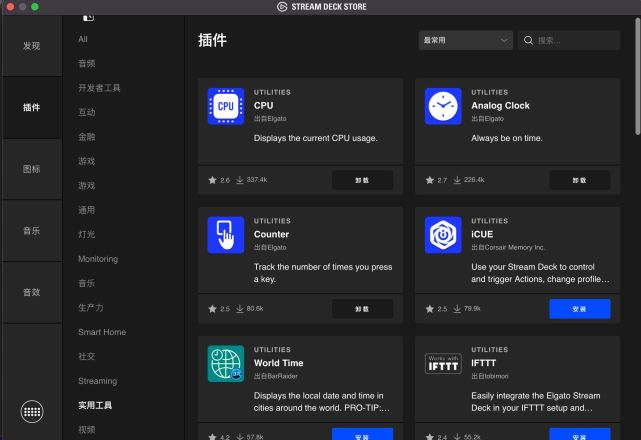Uninstall the Analog Clock plugin
This screenshot has width=641, height=440.
pos(580,180)
